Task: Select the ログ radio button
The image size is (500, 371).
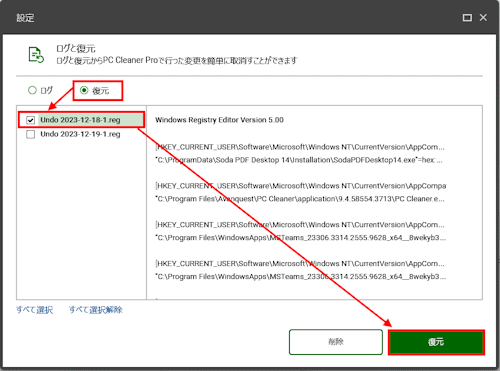Action: point(32,90)
